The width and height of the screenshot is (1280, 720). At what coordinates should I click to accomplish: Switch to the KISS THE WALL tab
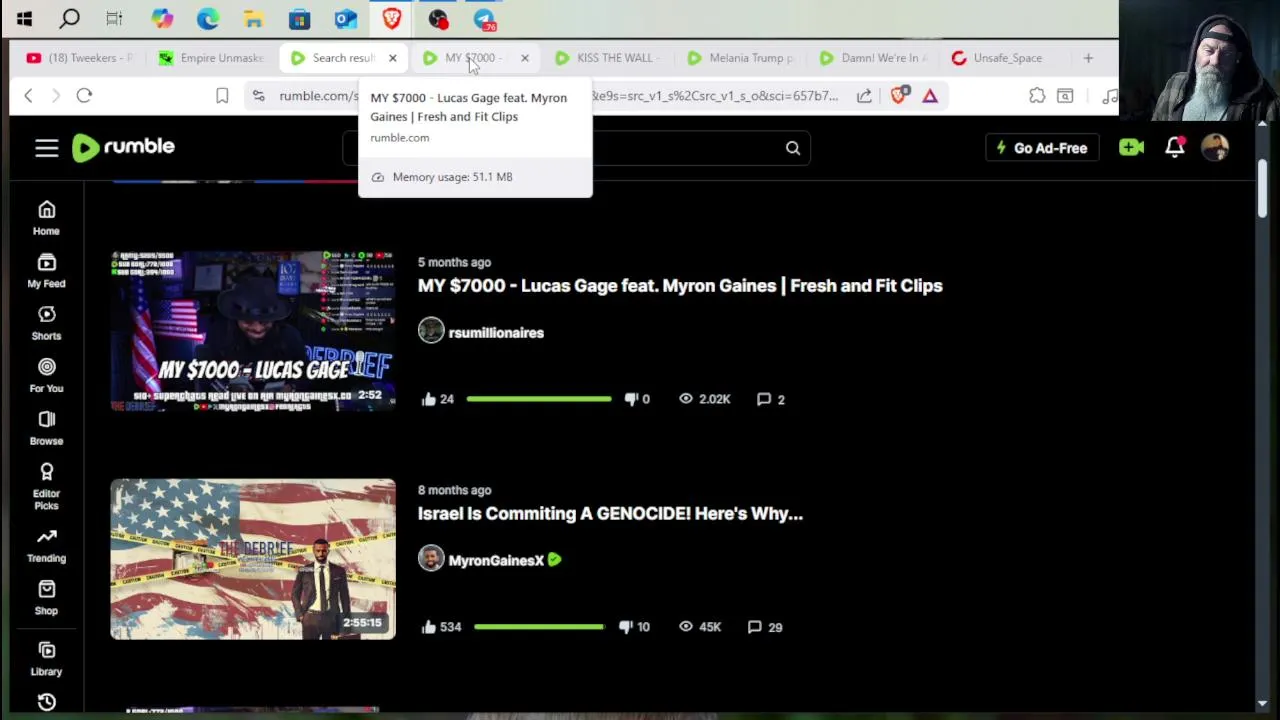(608, 58)
